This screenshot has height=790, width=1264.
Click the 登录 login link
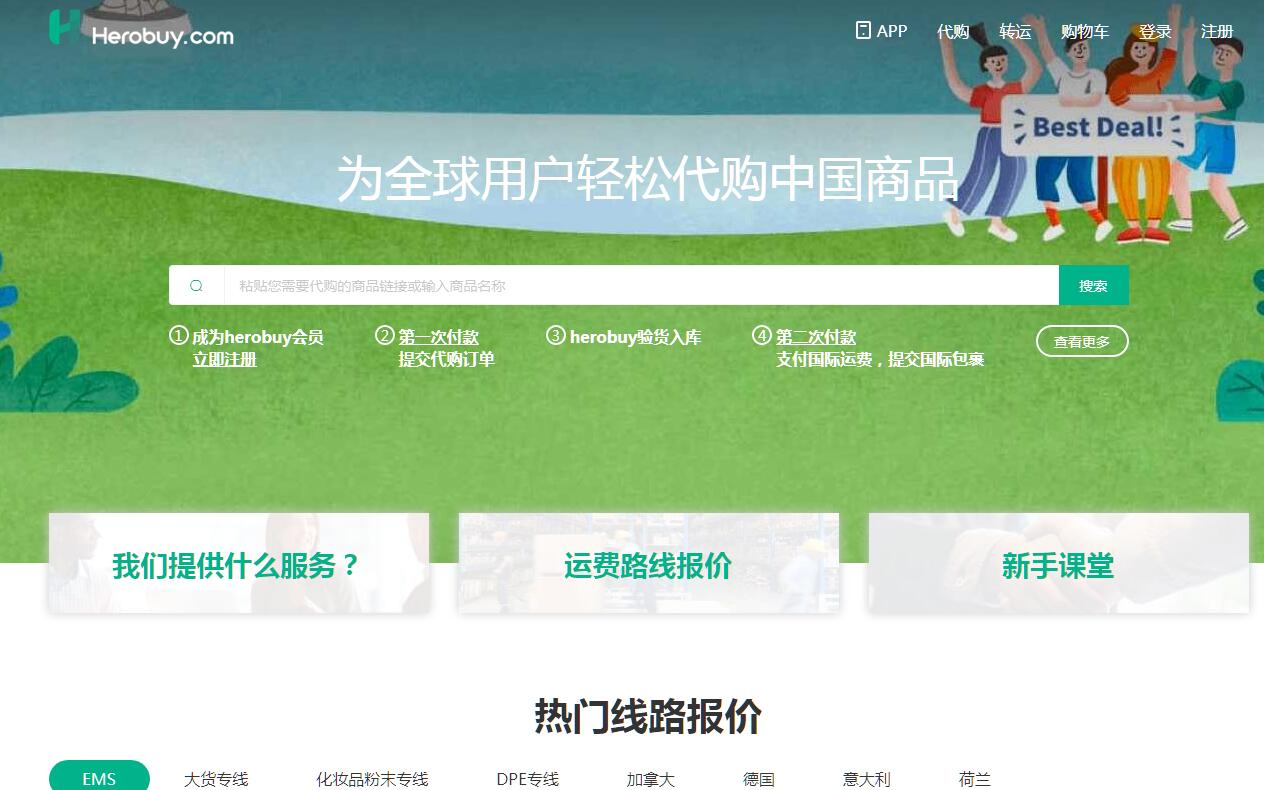tap(1154, 32)
